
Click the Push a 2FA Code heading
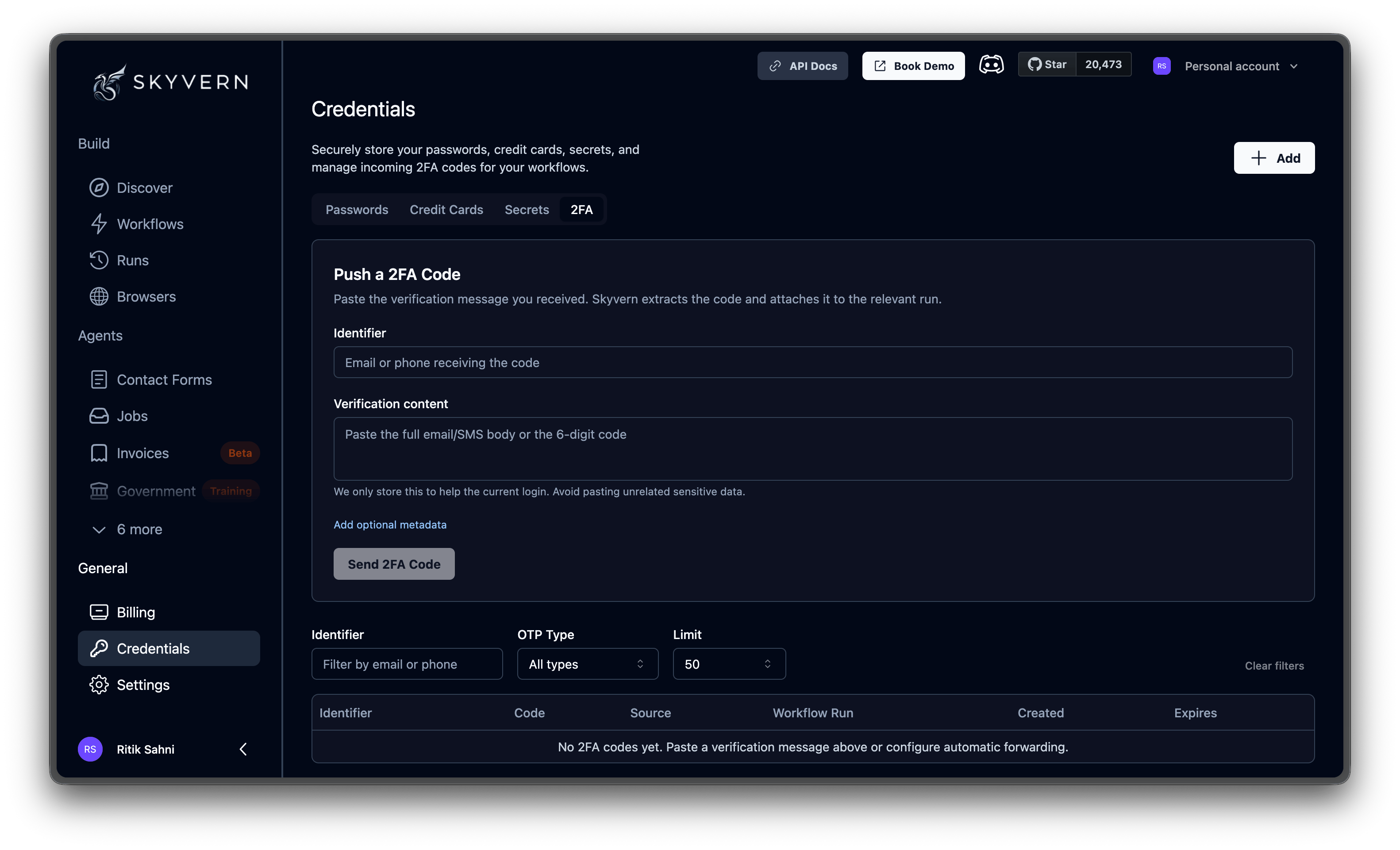pyautogui.click(x=396, y=274)
